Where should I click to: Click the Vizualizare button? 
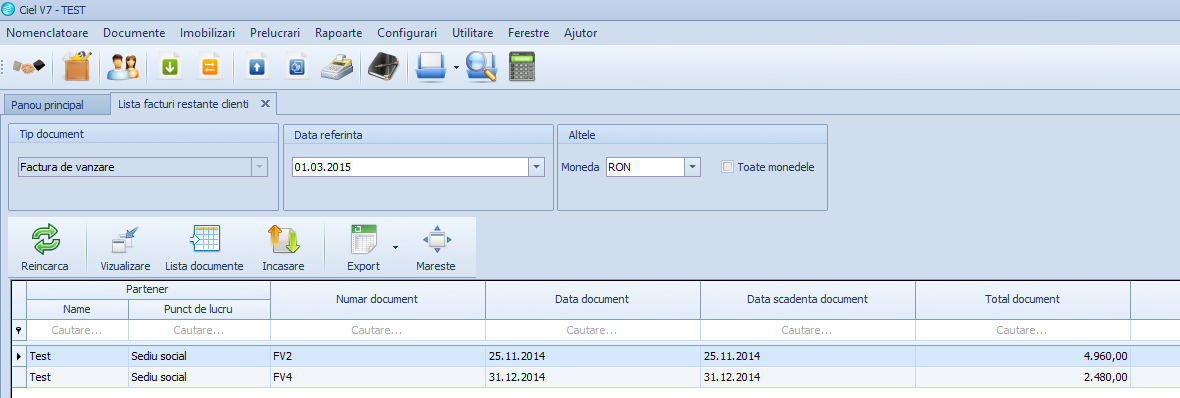pyautogui.click(x=126, y=248)
